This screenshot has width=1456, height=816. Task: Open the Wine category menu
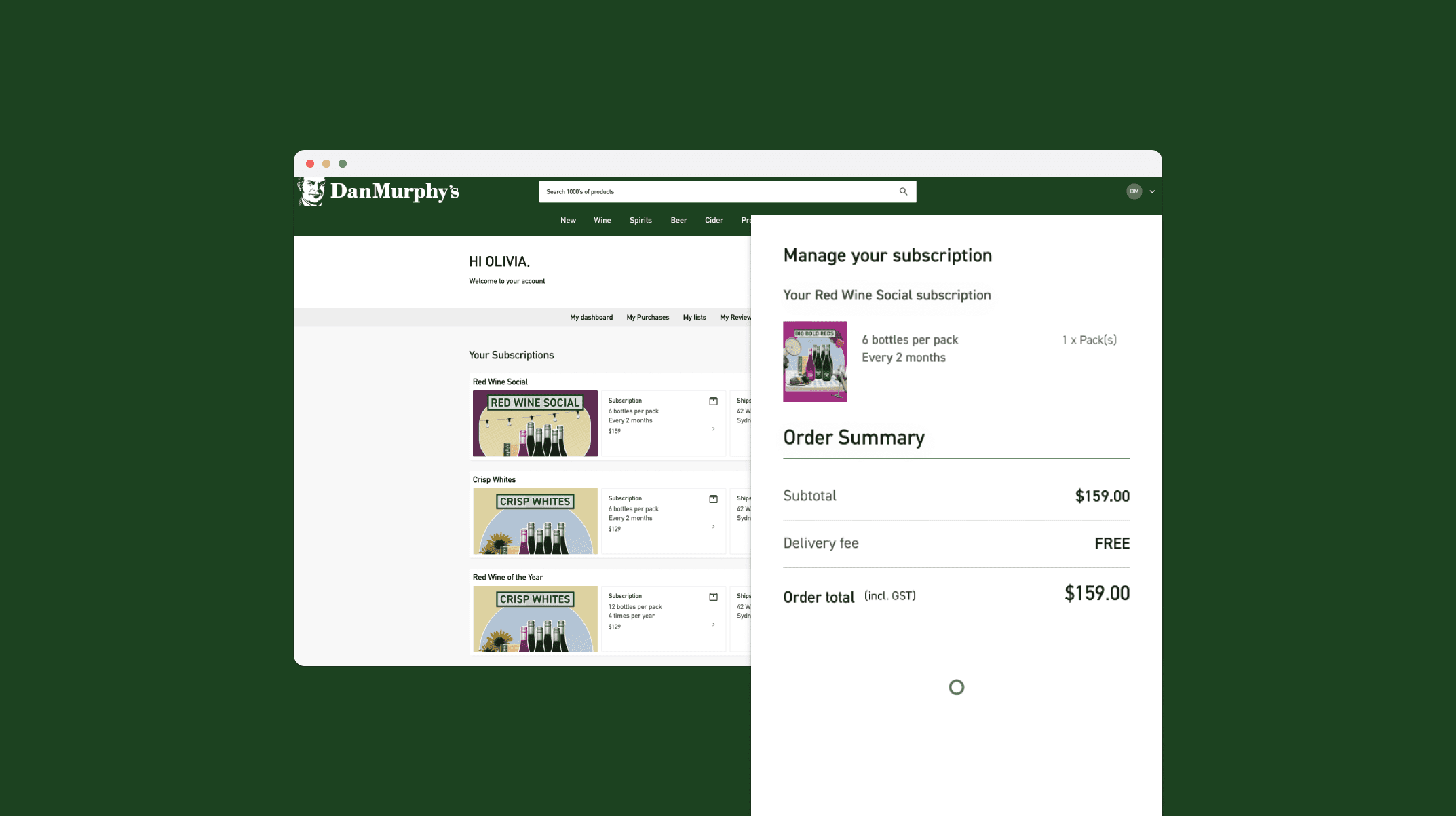[x=602, y=220]
